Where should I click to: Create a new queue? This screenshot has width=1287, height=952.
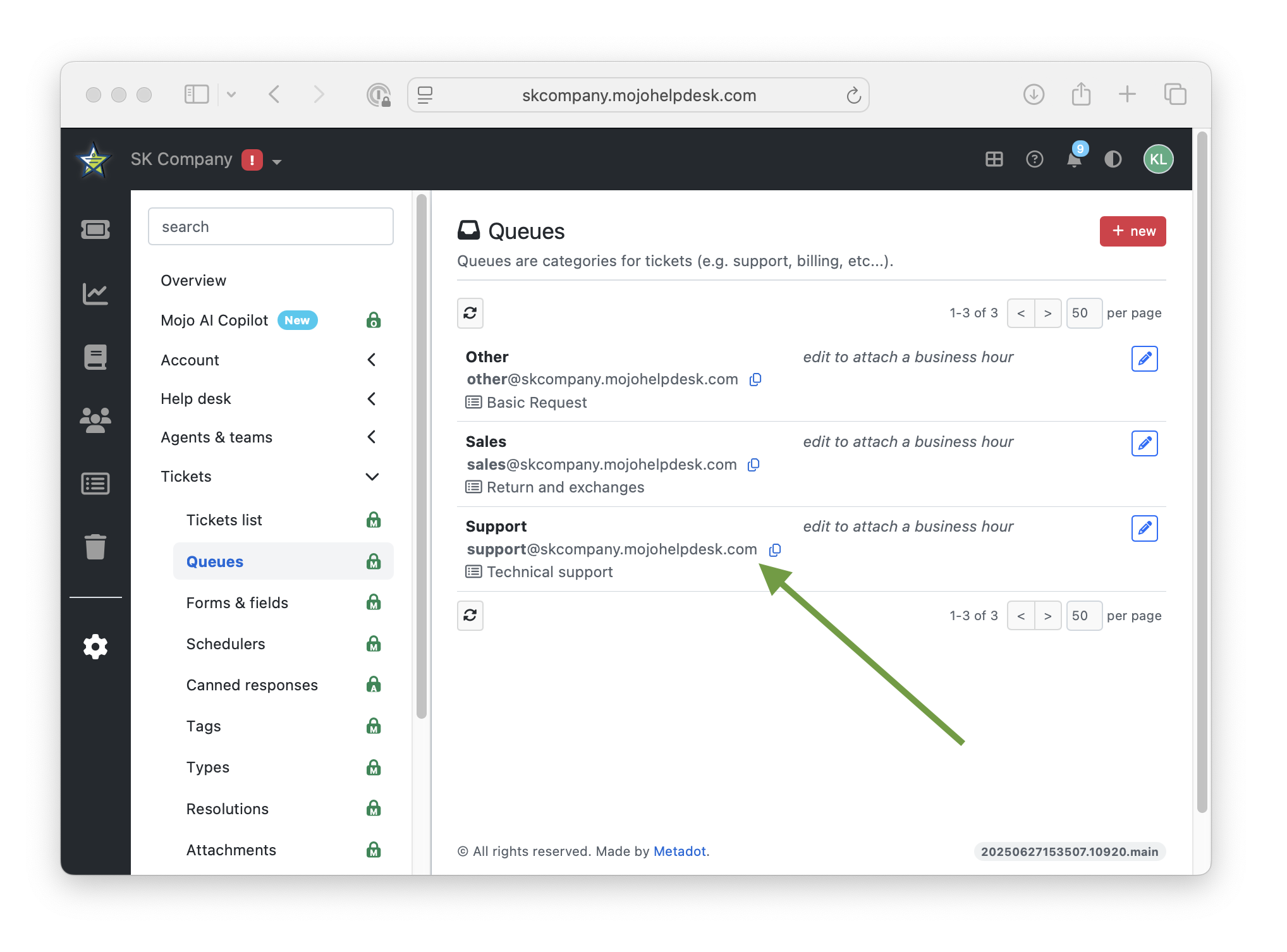click(x=1132, y=231)
